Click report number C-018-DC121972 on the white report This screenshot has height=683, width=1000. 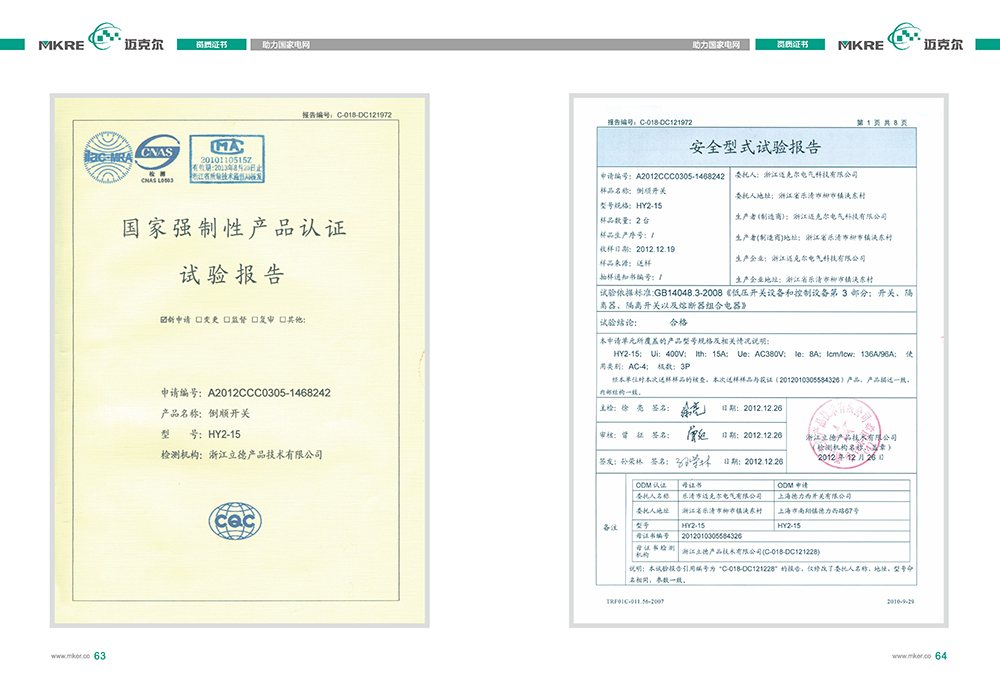pos(649,122)
